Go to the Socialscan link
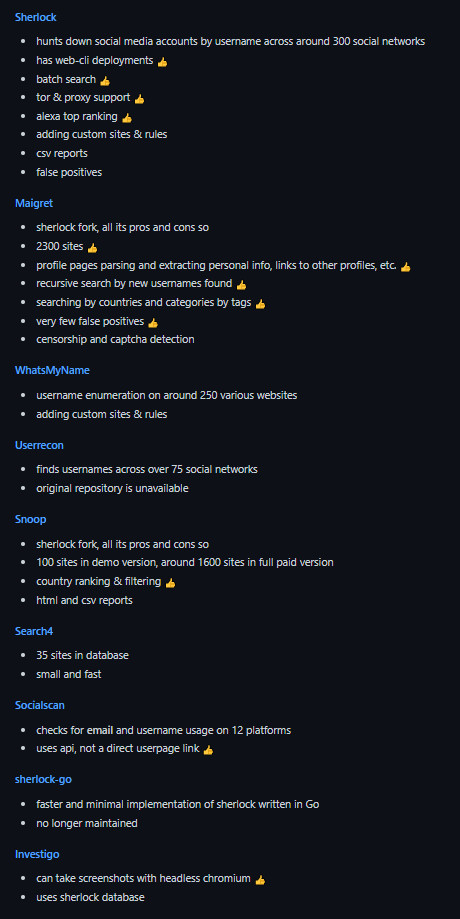The image size is (460, 919). 40,705
